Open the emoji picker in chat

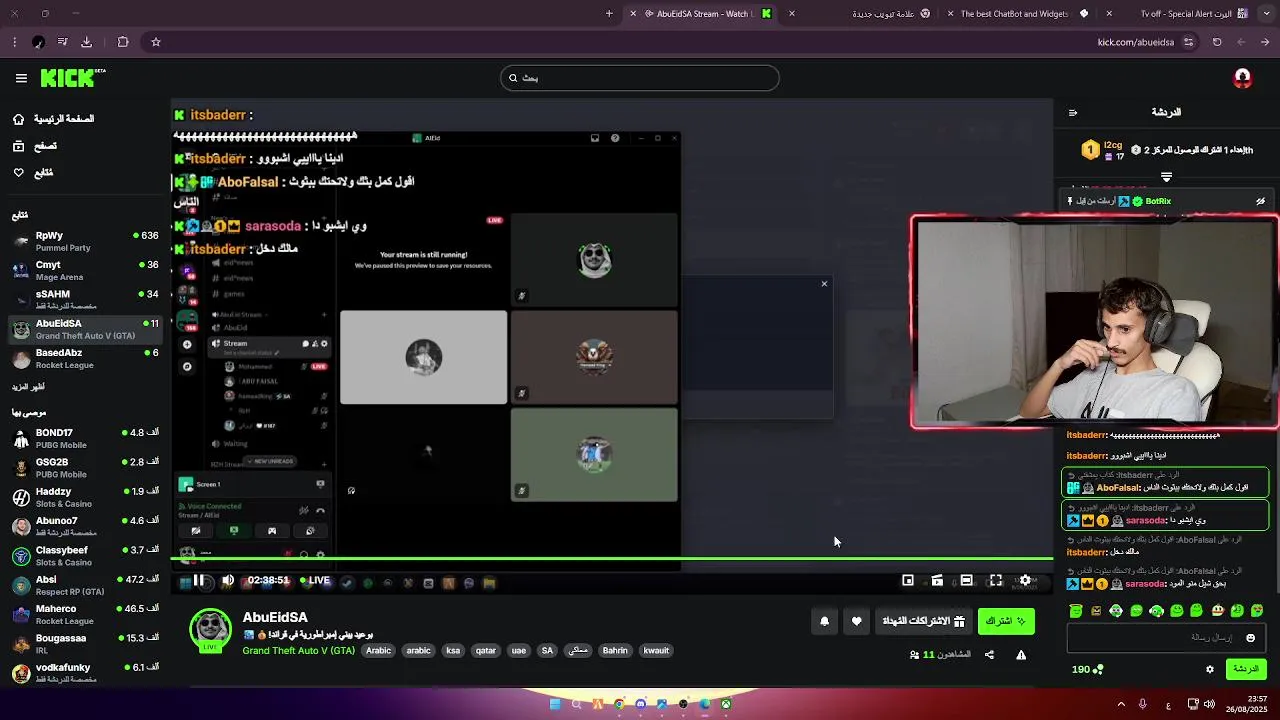pos(1250,638)
